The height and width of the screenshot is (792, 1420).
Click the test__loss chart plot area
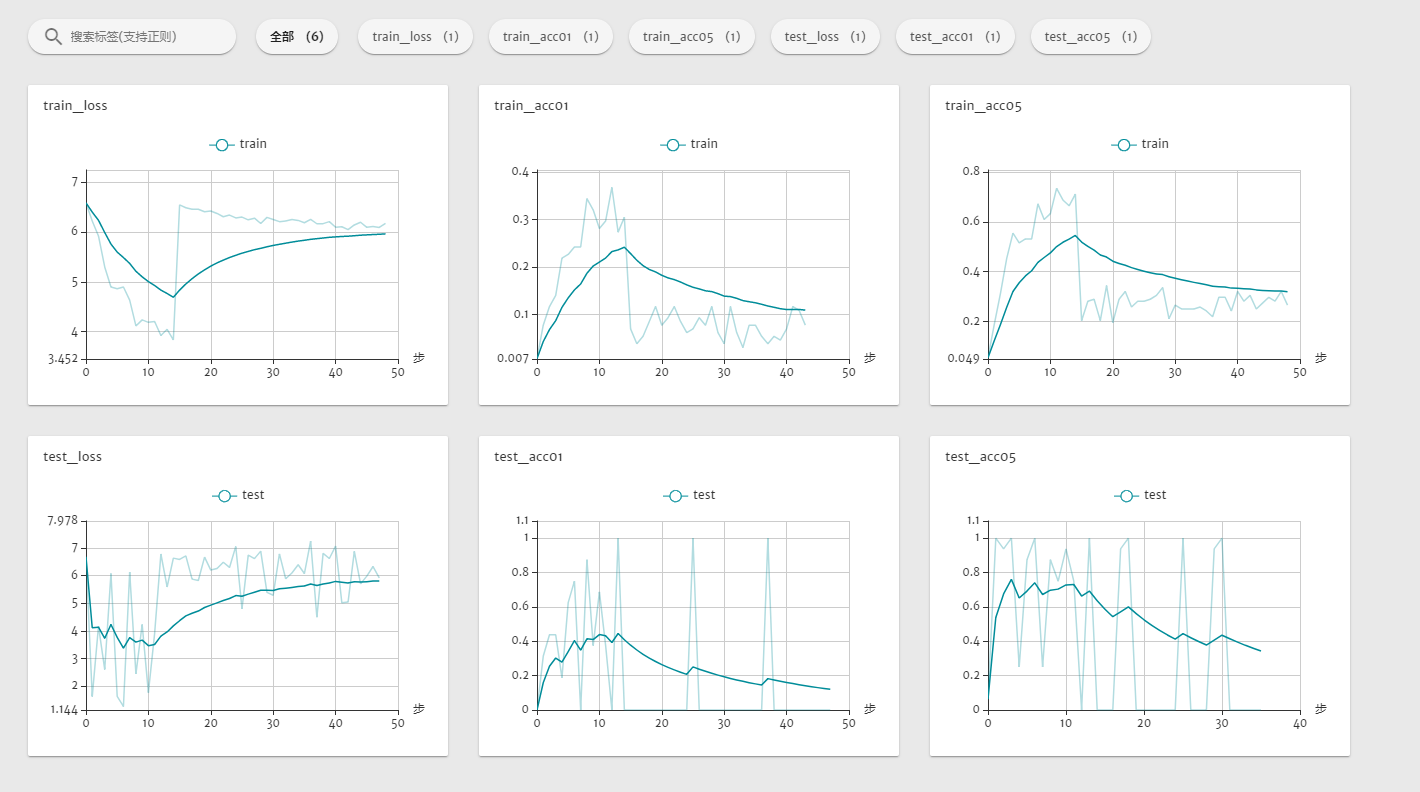[242, 615]
